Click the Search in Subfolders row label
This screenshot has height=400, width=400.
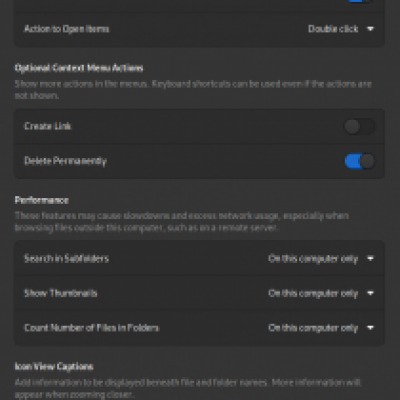[66, 258]
